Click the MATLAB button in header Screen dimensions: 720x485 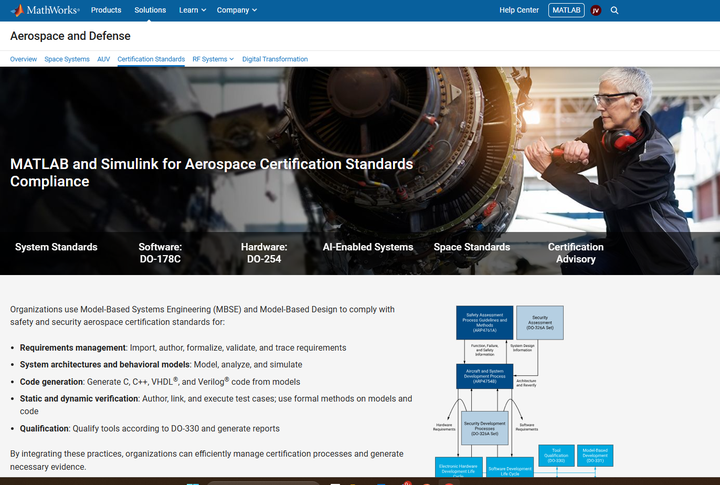click(x=566, y=10)
